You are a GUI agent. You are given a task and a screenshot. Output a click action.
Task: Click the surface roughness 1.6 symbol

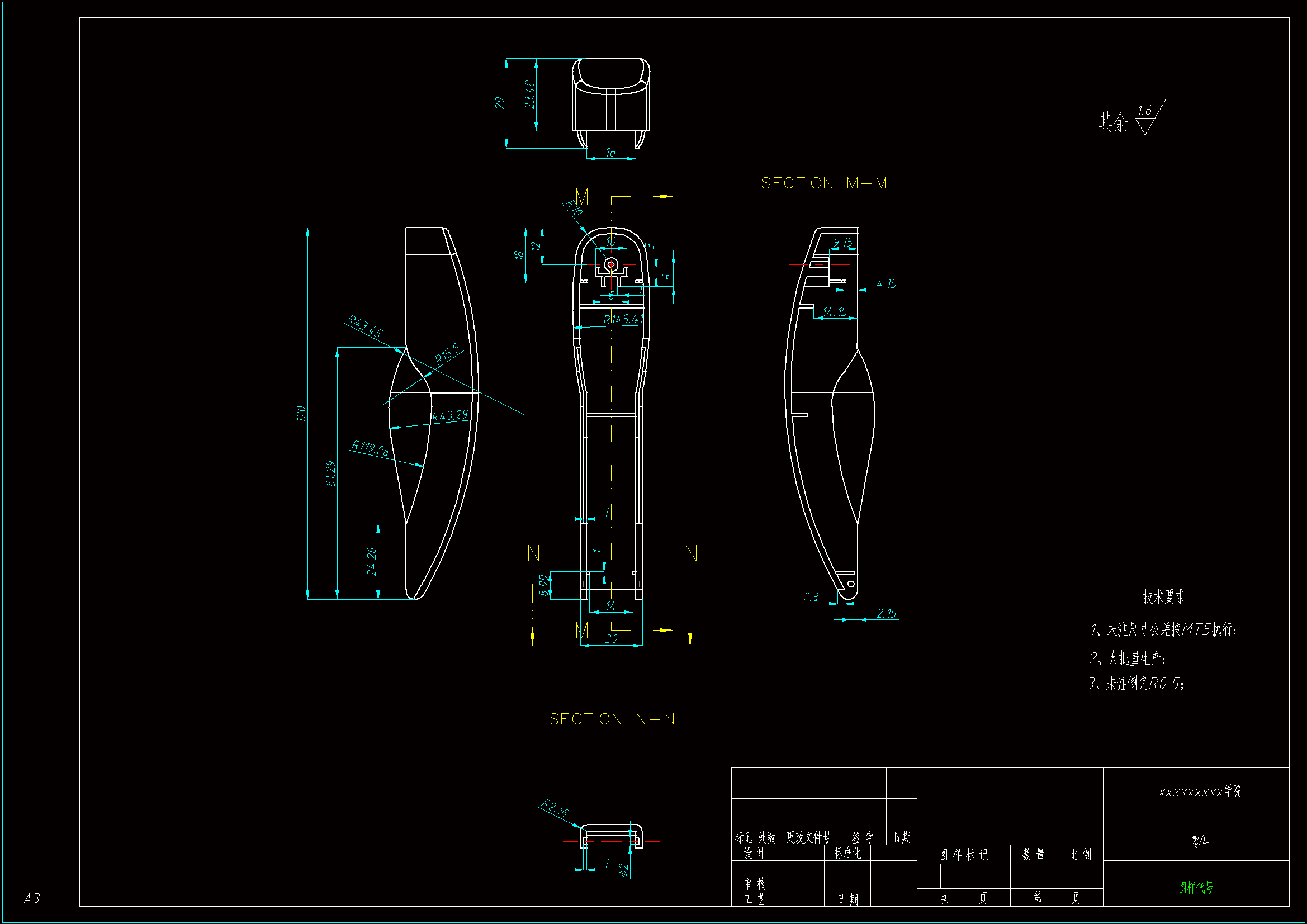[x=1146, y=119]
